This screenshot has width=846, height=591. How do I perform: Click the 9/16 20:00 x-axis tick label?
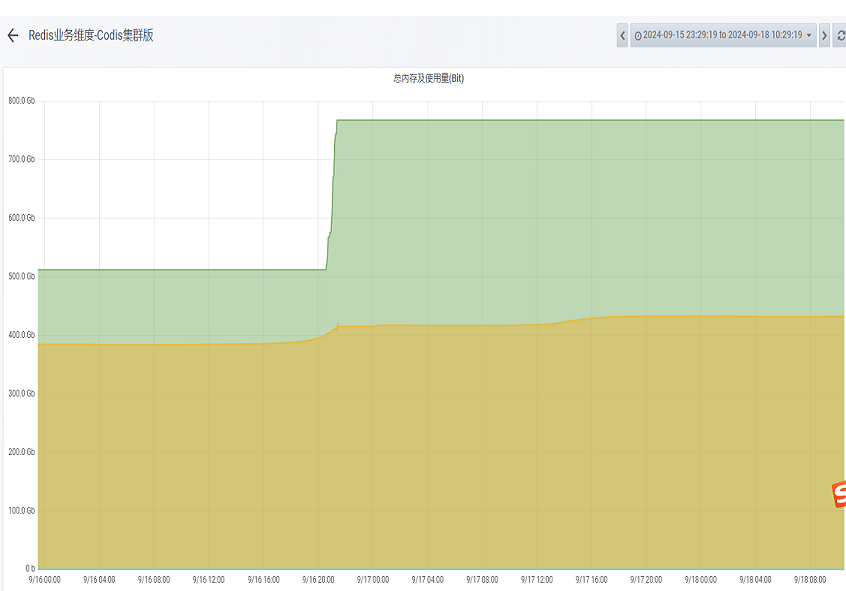318,579
